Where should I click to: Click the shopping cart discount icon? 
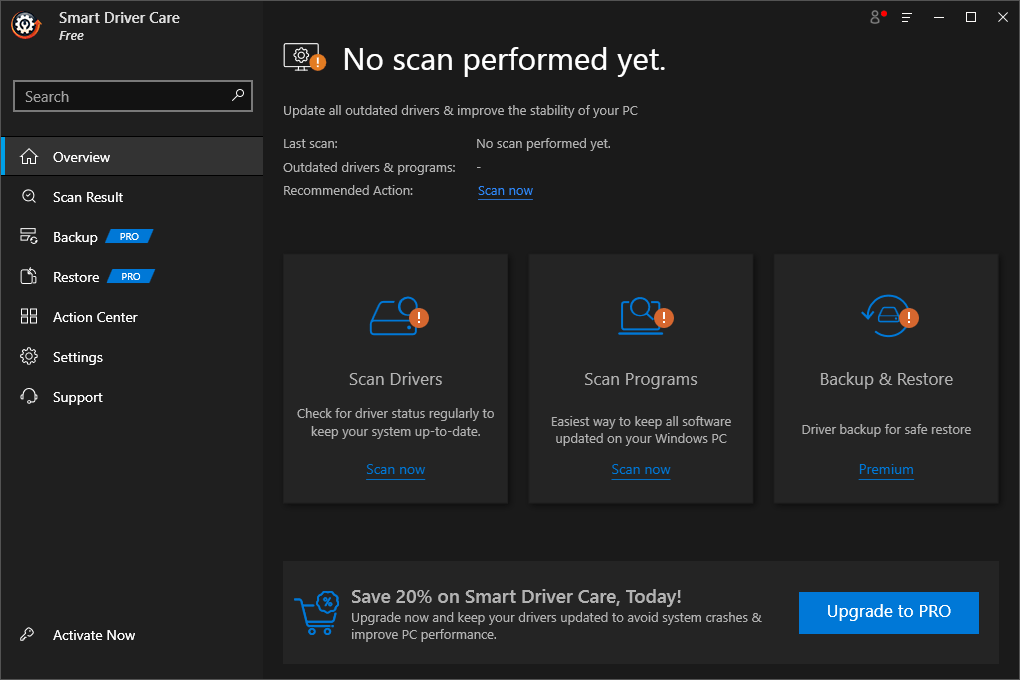pos(317,612)
